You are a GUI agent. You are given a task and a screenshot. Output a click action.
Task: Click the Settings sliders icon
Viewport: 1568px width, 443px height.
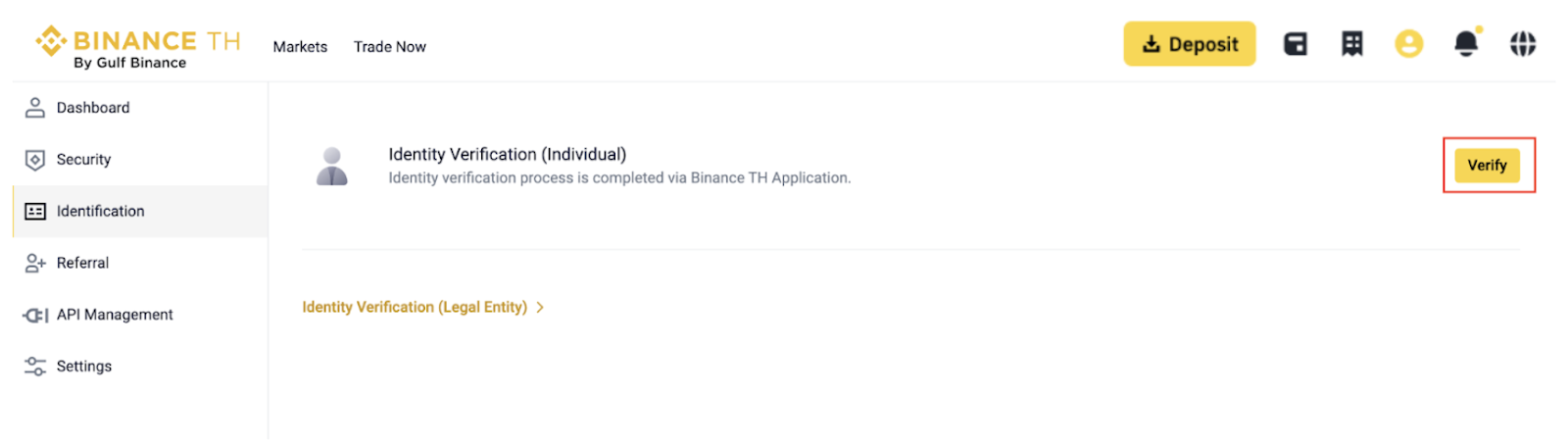pyautogui.click(x=35, y=367)
